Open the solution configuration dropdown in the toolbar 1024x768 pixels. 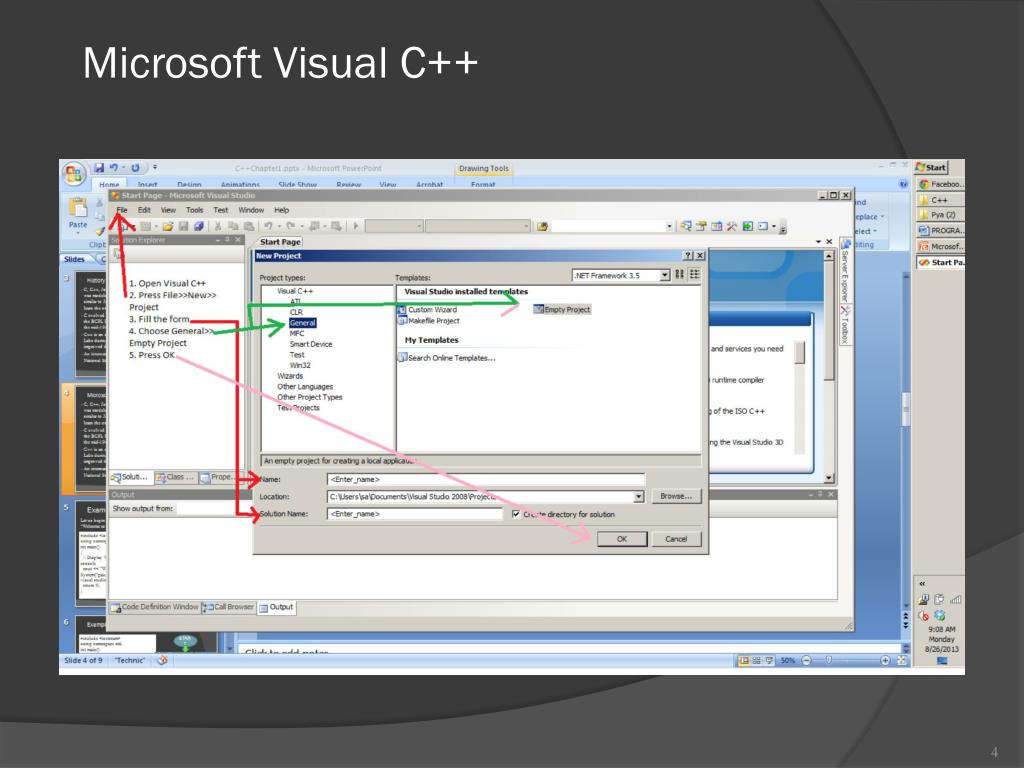(x=418, y=226)
